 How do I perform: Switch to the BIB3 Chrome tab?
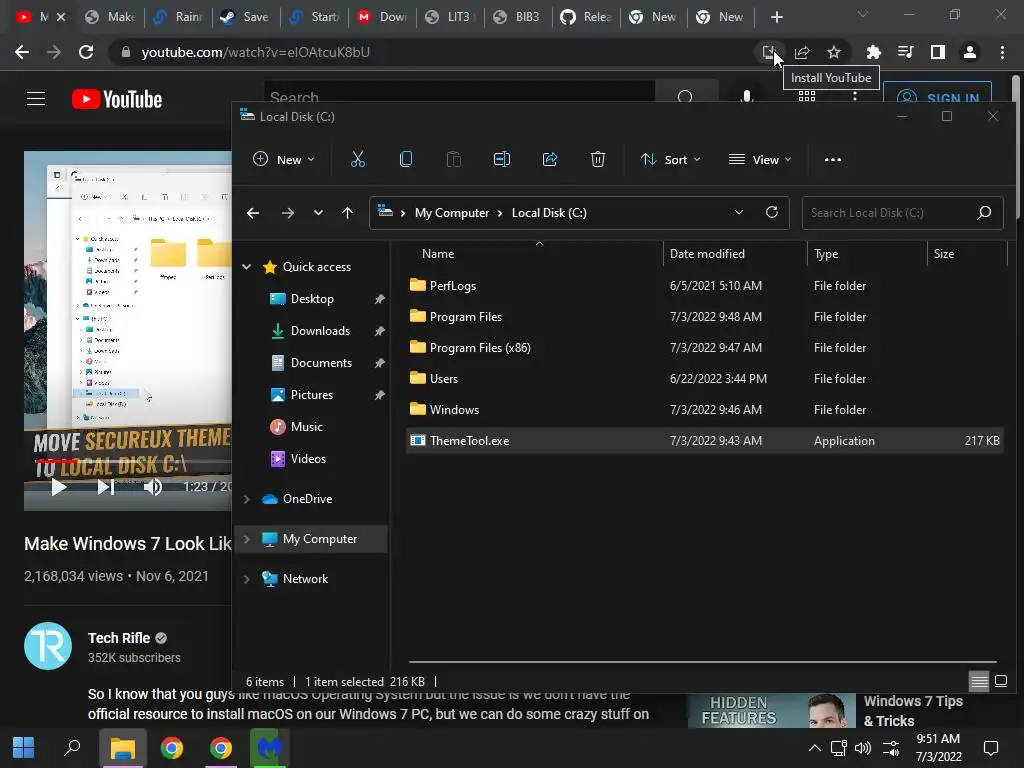point(519,17)
